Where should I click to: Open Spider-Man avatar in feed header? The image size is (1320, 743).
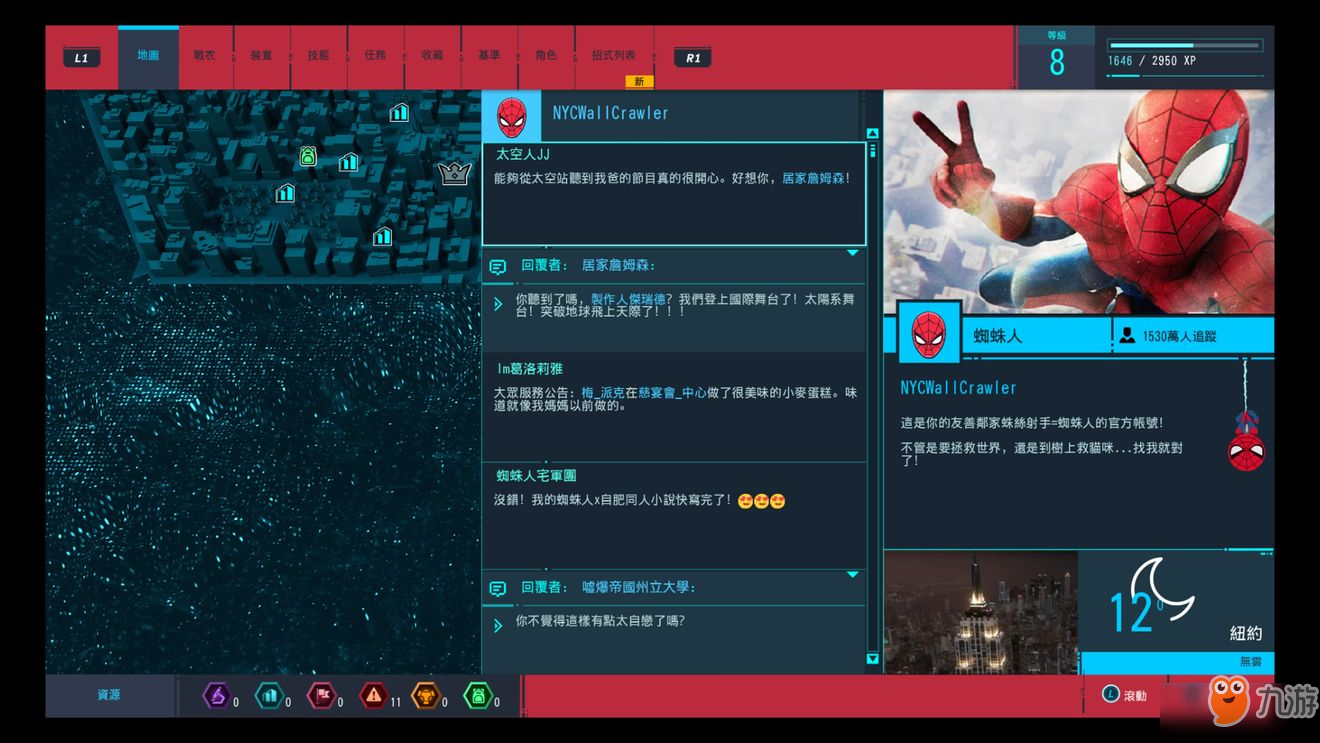click(511, 117)
